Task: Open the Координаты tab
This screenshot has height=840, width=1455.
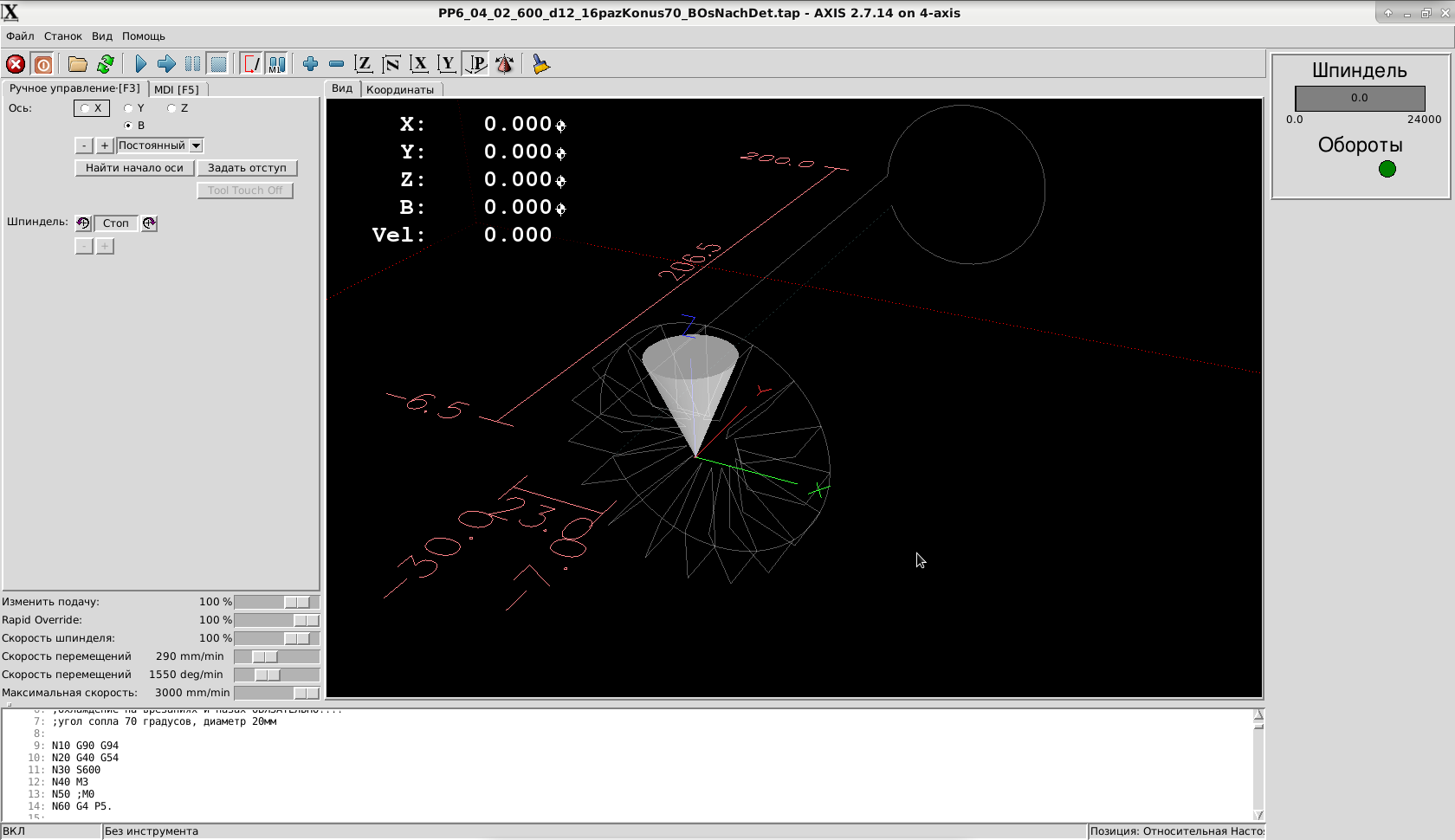Action: pyautogui.click(x=399, y=89)
